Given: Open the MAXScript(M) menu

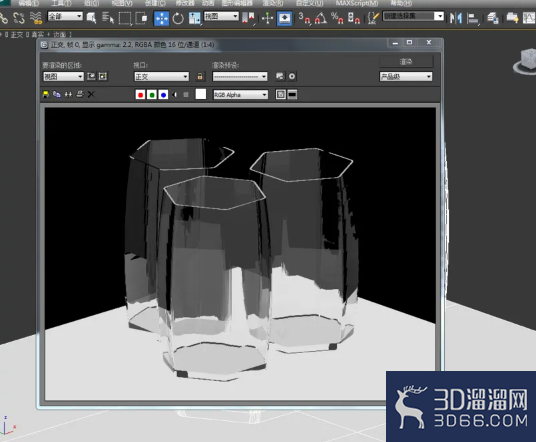Looking at the screenshot, I should click(357, 3).
